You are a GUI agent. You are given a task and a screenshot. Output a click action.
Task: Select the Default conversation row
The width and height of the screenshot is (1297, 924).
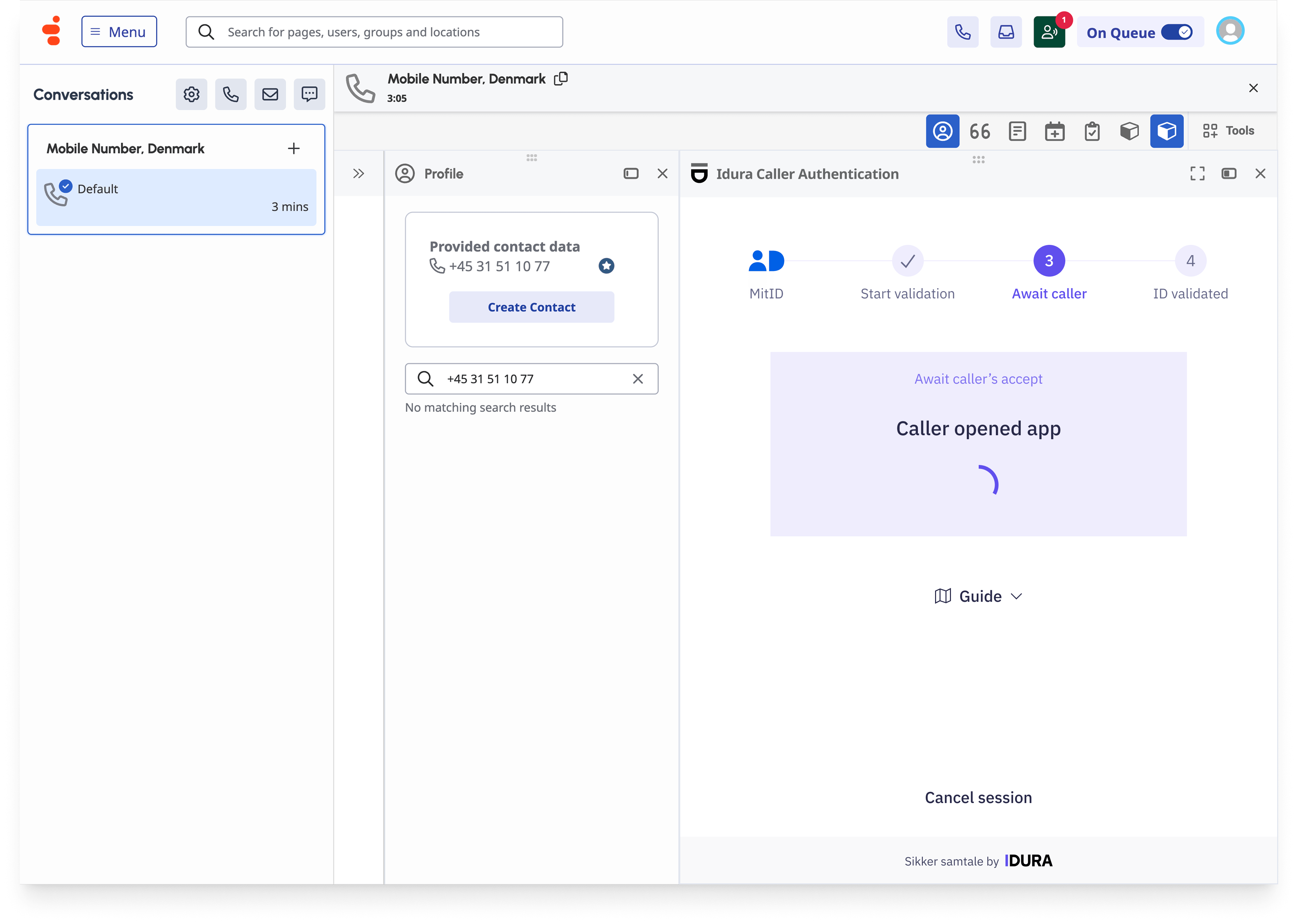coord(176,197)
